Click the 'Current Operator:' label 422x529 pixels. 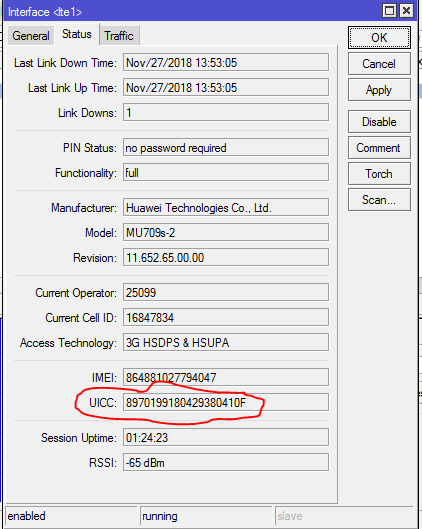click(x=76, y=293)
